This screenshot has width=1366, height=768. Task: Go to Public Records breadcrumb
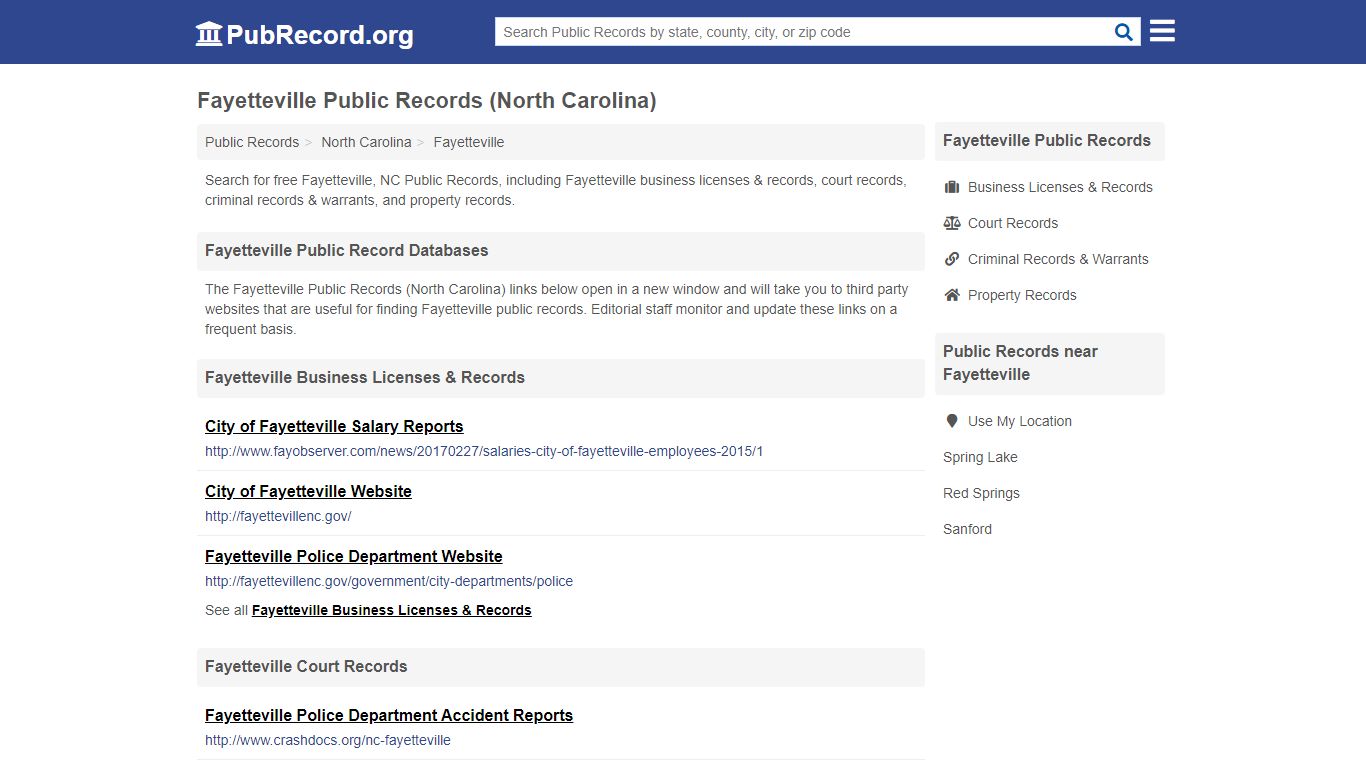[x=252, y=142]
